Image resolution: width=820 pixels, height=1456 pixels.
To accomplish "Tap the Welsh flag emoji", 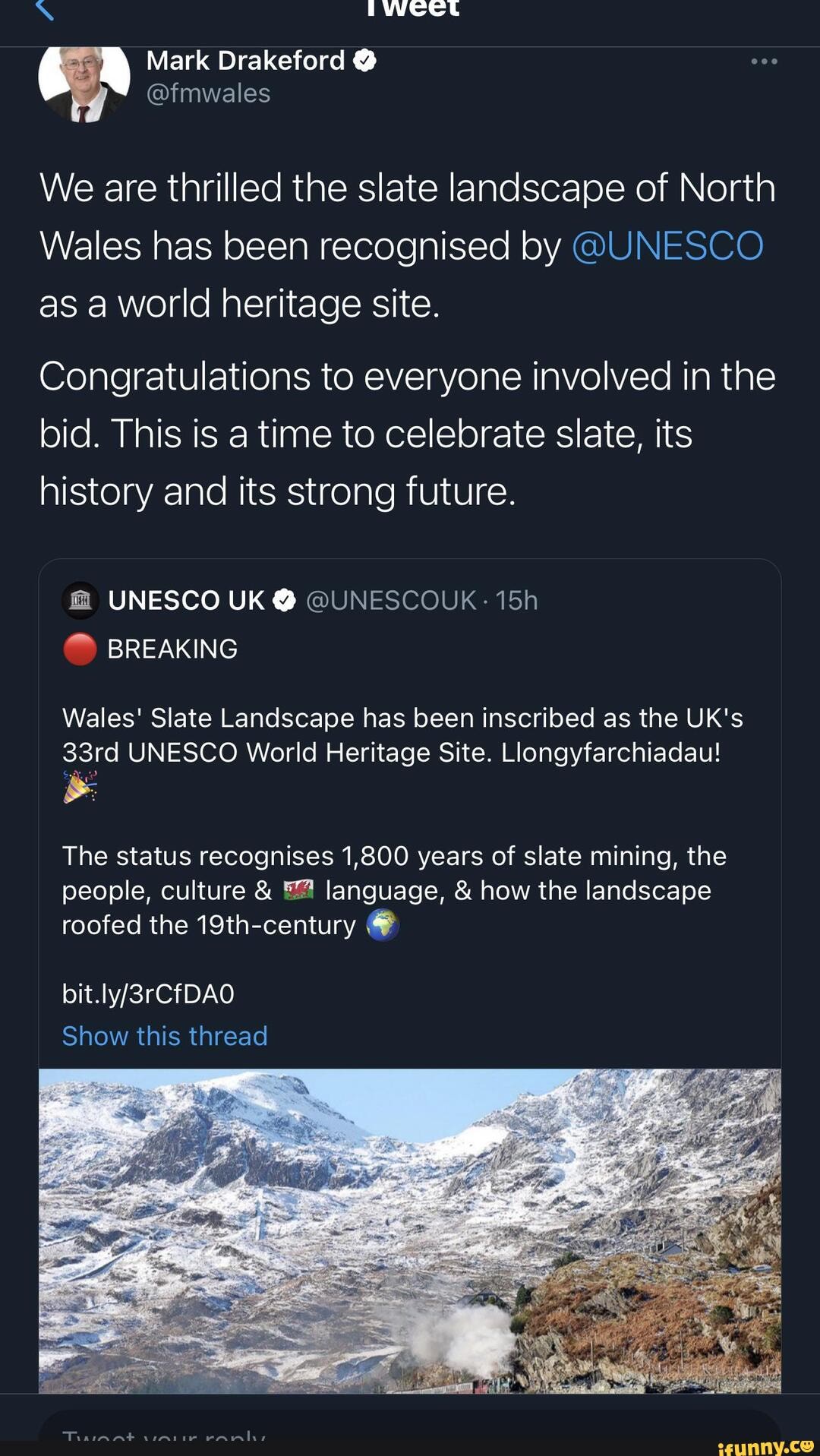I will (298, 890).
